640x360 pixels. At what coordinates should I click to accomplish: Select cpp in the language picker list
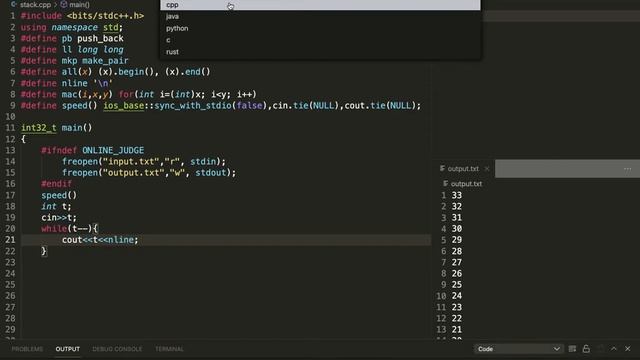(320, 5)
